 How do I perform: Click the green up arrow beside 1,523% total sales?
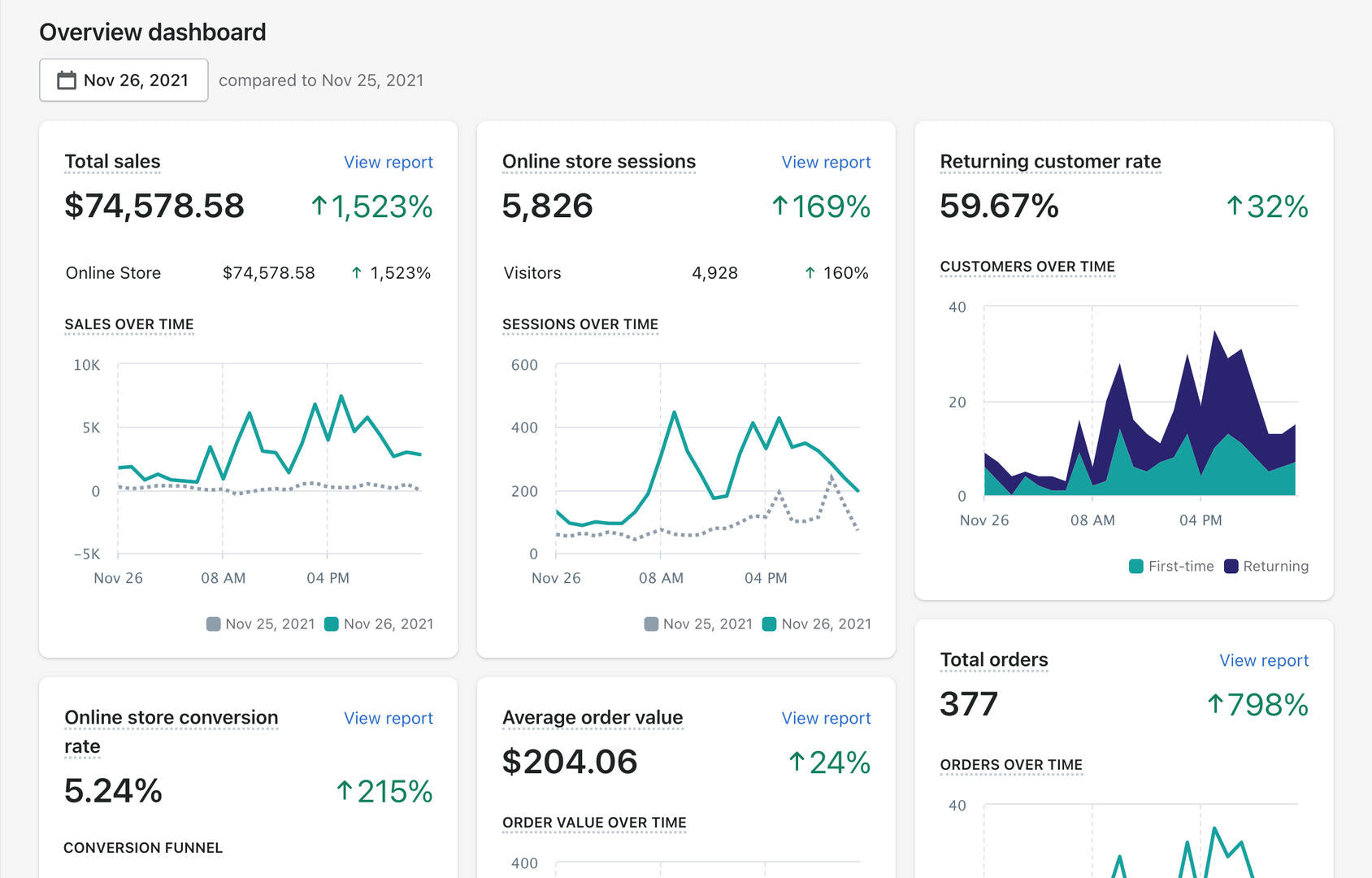[319, 206]
